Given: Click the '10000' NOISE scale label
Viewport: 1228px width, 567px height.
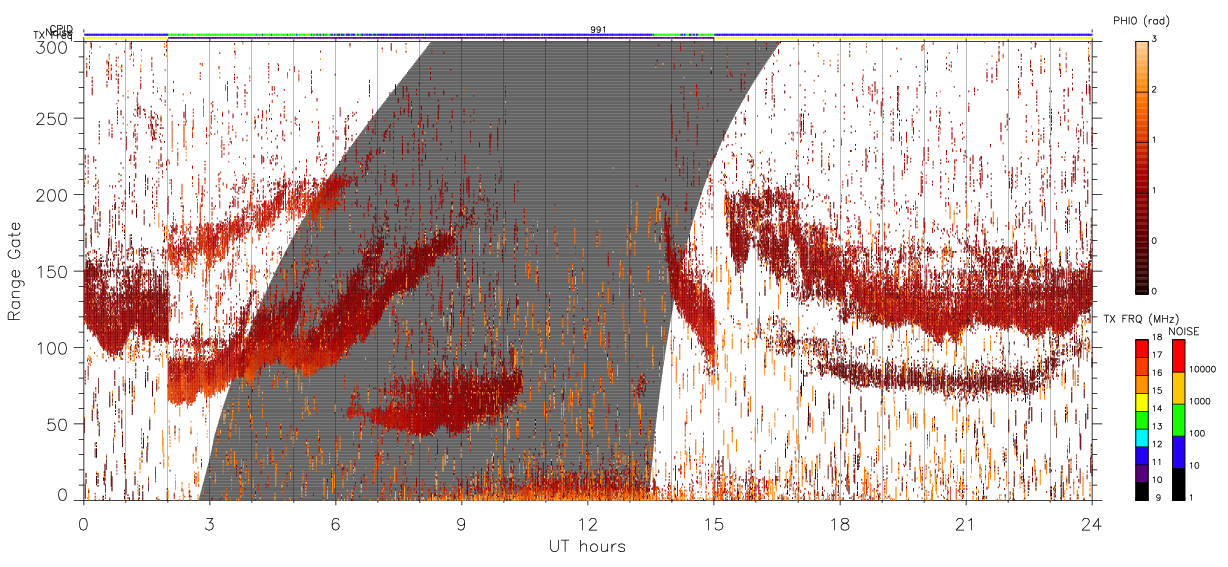Looking at the screenshot, I should 1203,371.
